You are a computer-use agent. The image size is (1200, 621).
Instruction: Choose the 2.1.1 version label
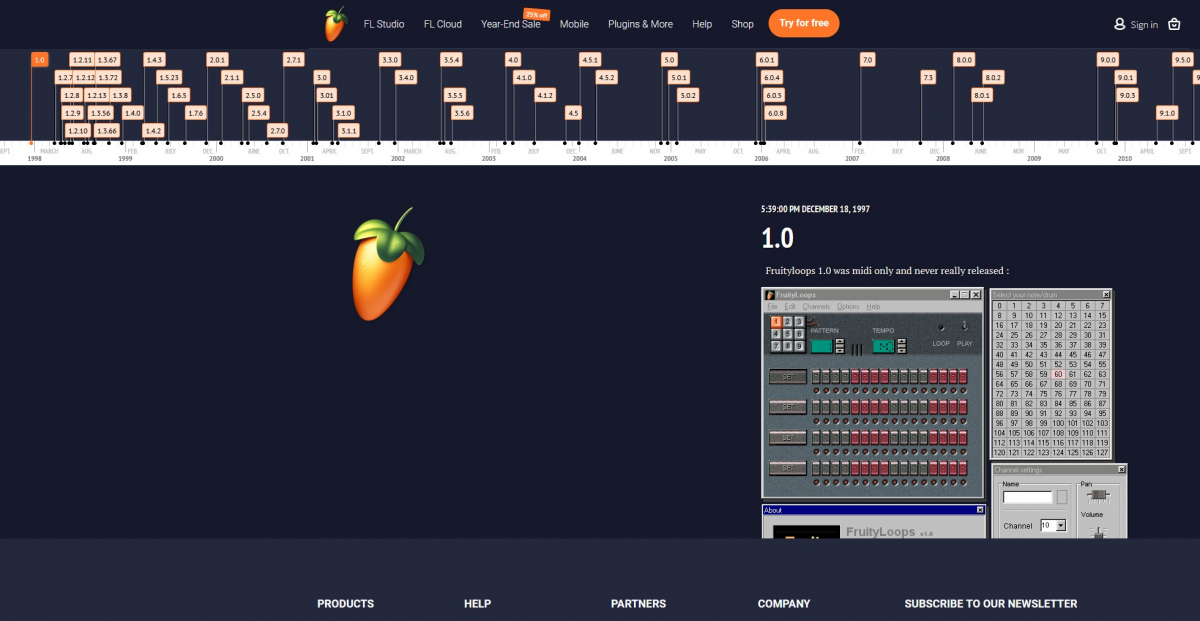[232, 77]
